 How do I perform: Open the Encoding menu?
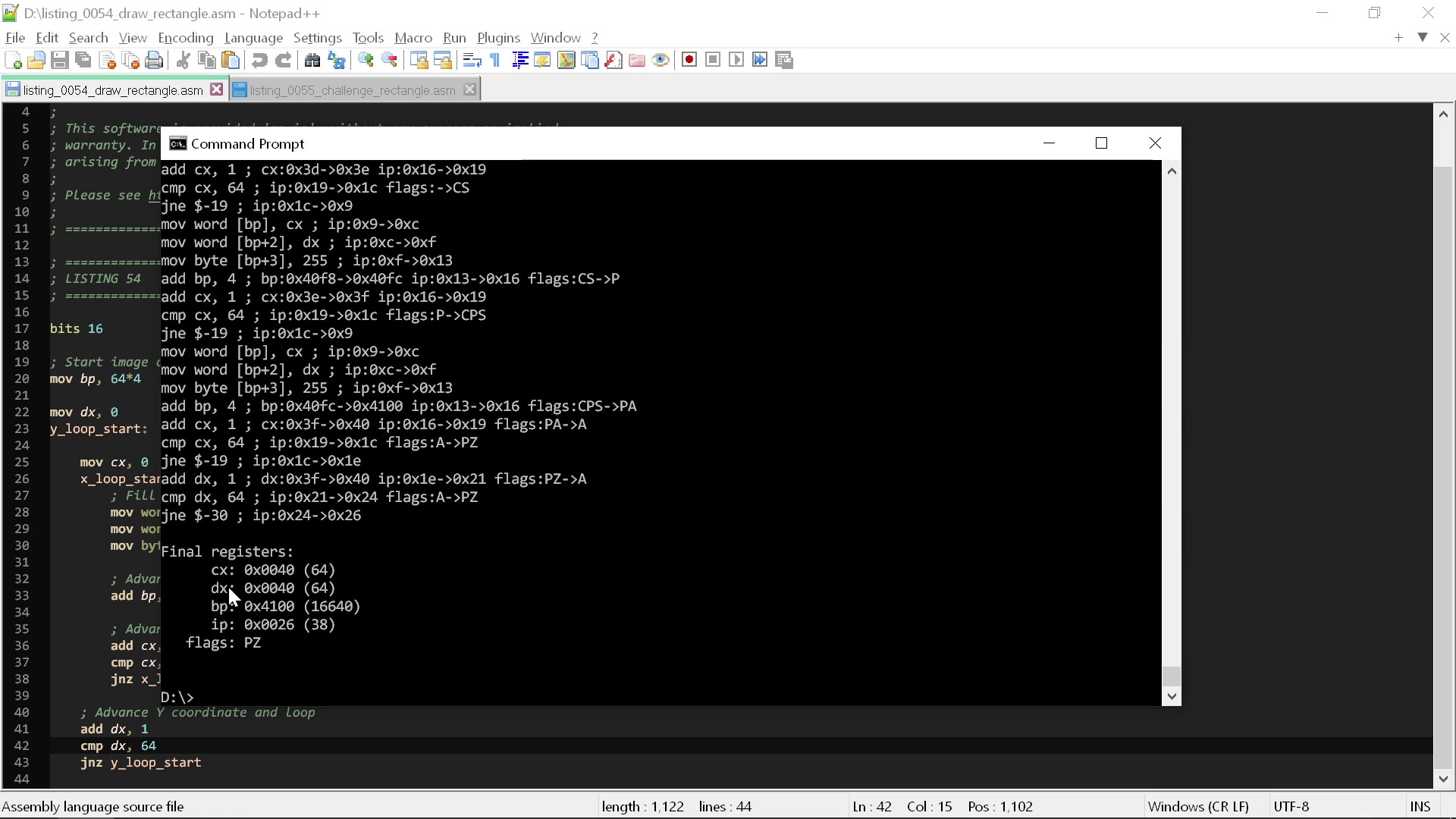click(185, 37)
